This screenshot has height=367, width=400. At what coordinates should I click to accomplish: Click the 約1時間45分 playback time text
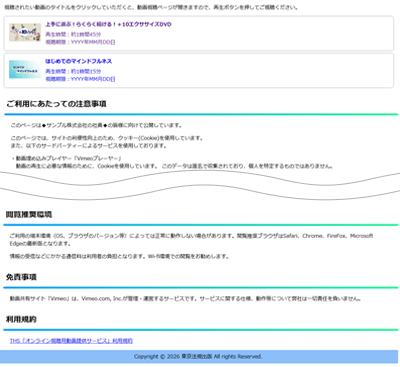pos(73,34)
